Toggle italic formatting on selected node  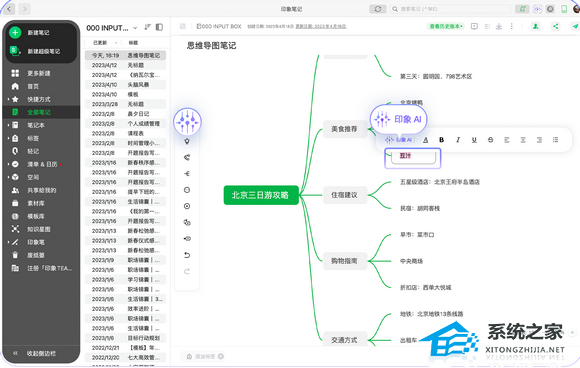pos(458,140)
